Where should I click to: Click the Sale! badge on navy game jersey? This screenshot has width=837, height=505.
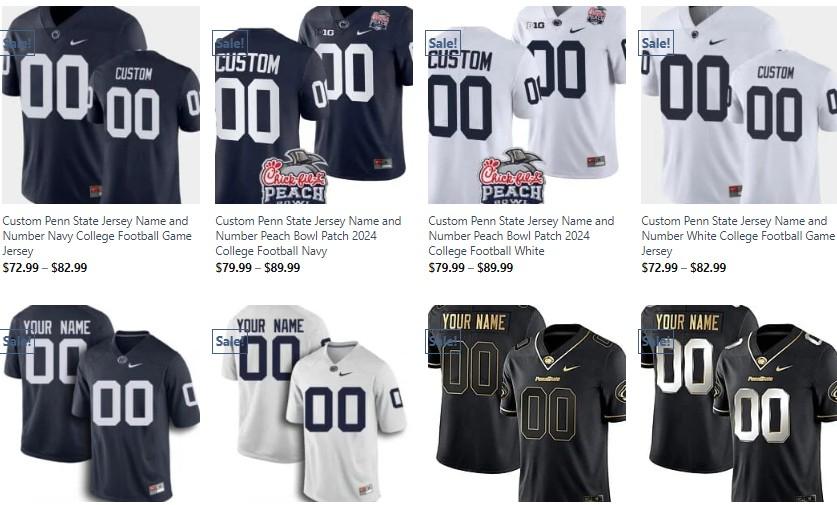click(18, 43)
